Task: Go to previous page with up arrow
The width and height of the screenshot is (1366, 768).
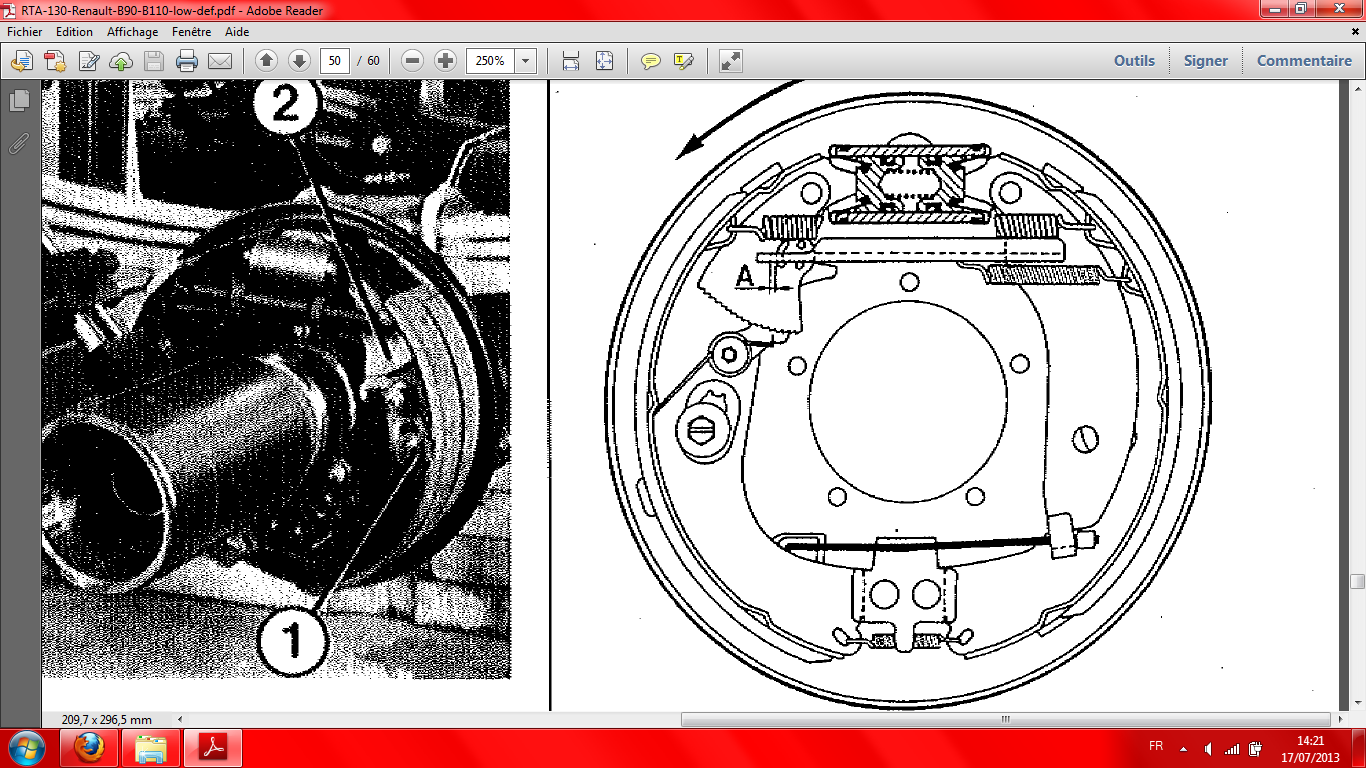Action: pyautogui.click(x=266, y=61)
